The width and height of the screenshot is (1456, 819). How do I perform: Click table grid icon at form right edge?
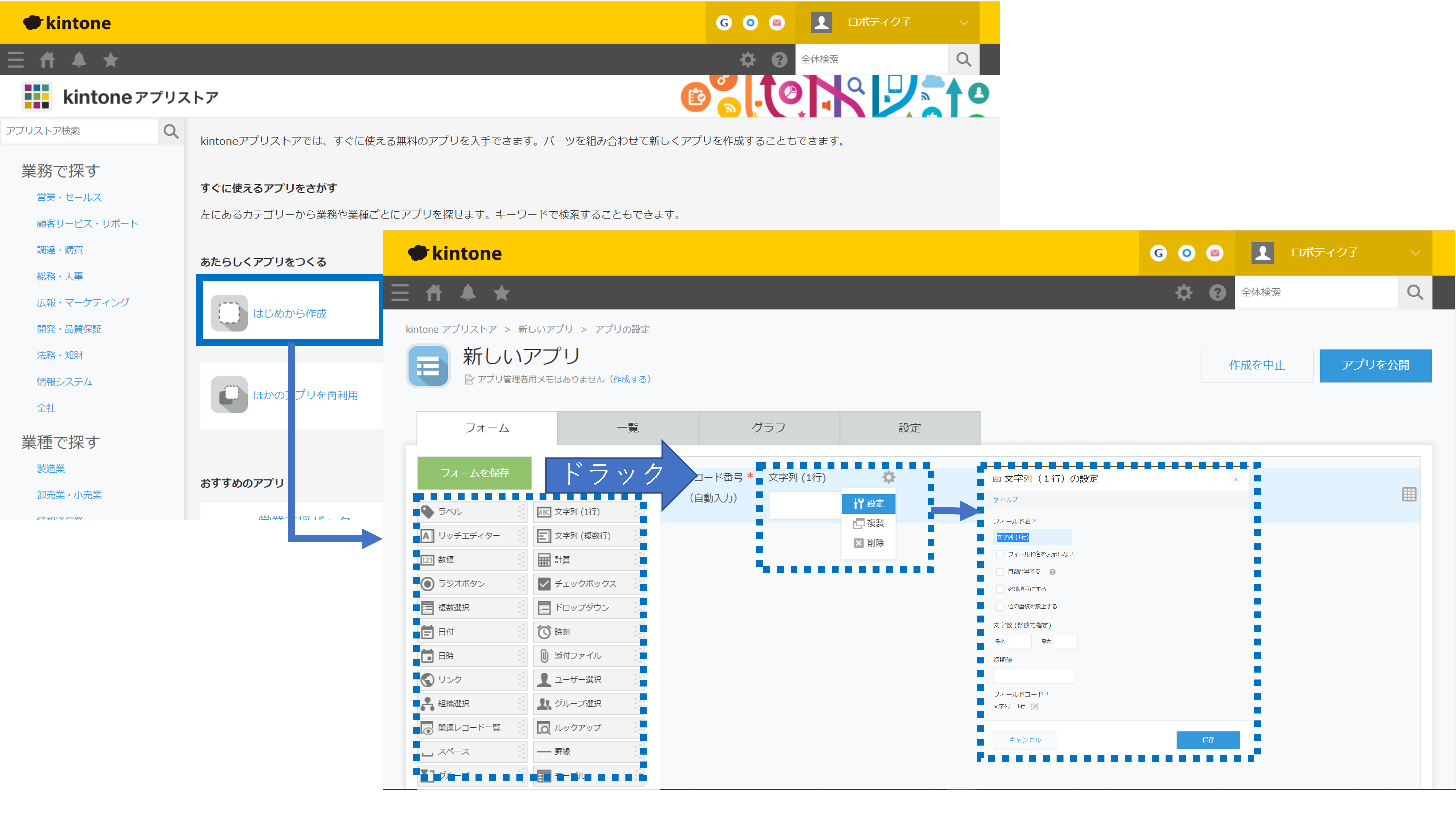click(x=1409, y=495)
